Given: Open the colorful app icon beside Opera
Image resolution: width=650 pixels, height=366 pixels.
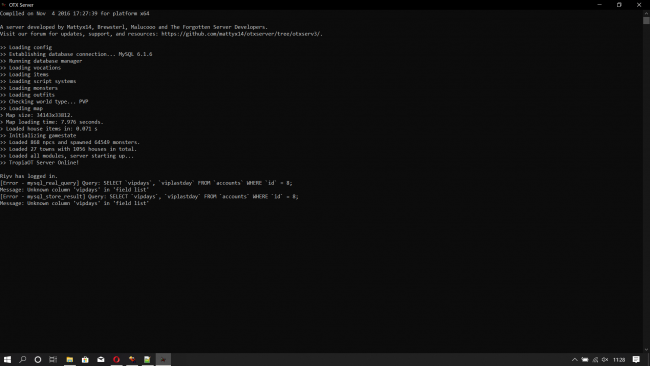Looking at the screenshot, I should coord(132,359).
